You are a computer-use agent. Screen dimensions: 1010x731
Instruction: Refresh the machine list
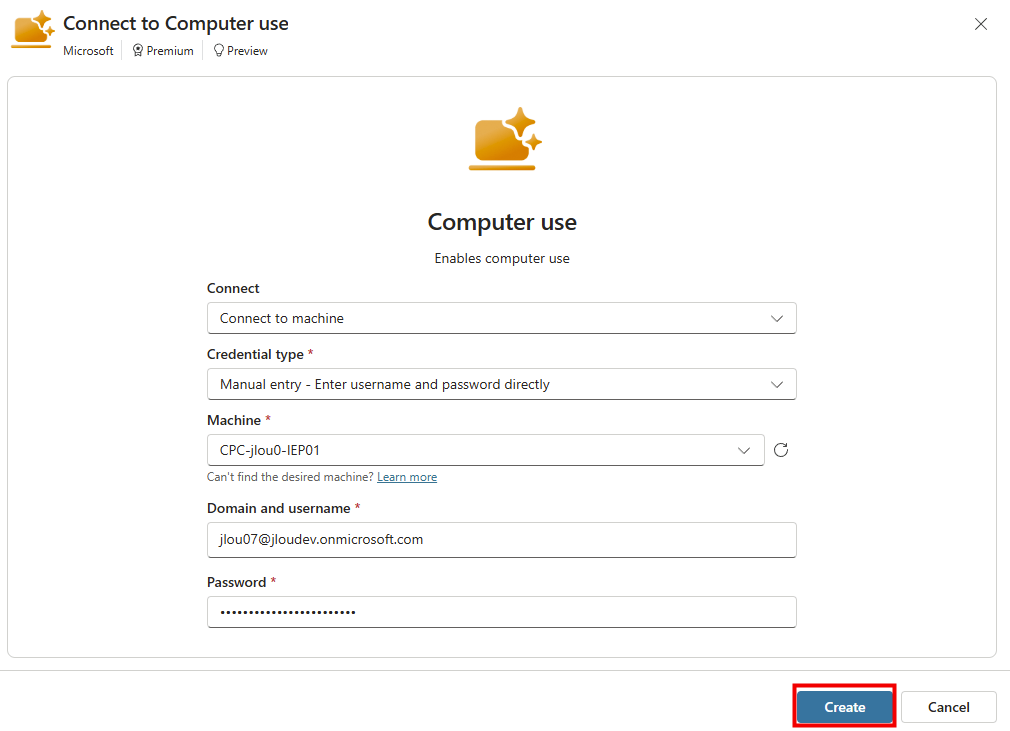coord(781,450)
